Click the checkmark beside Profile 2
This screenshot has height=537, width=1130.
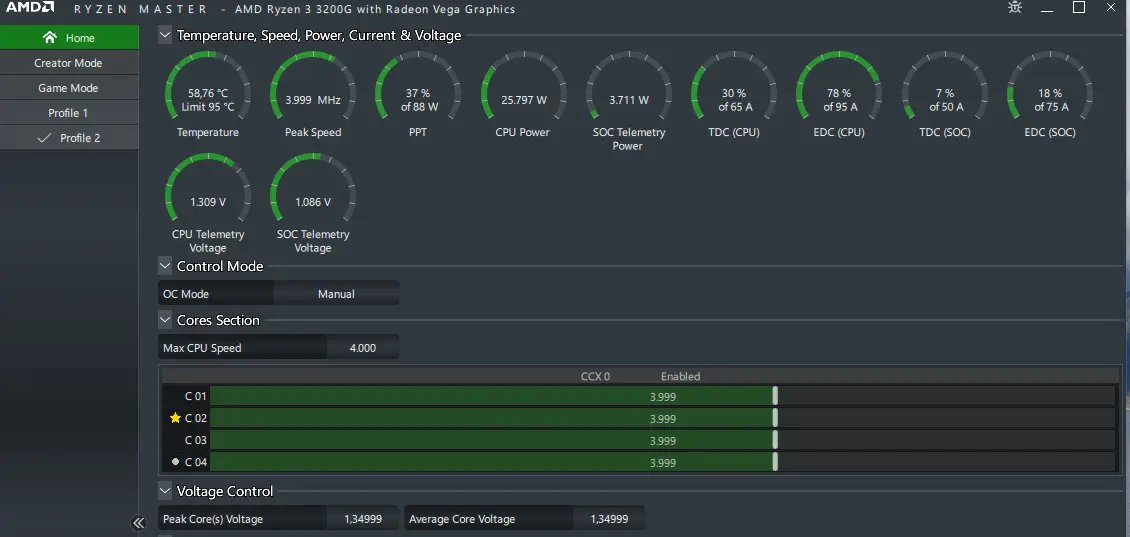point(44,138)
